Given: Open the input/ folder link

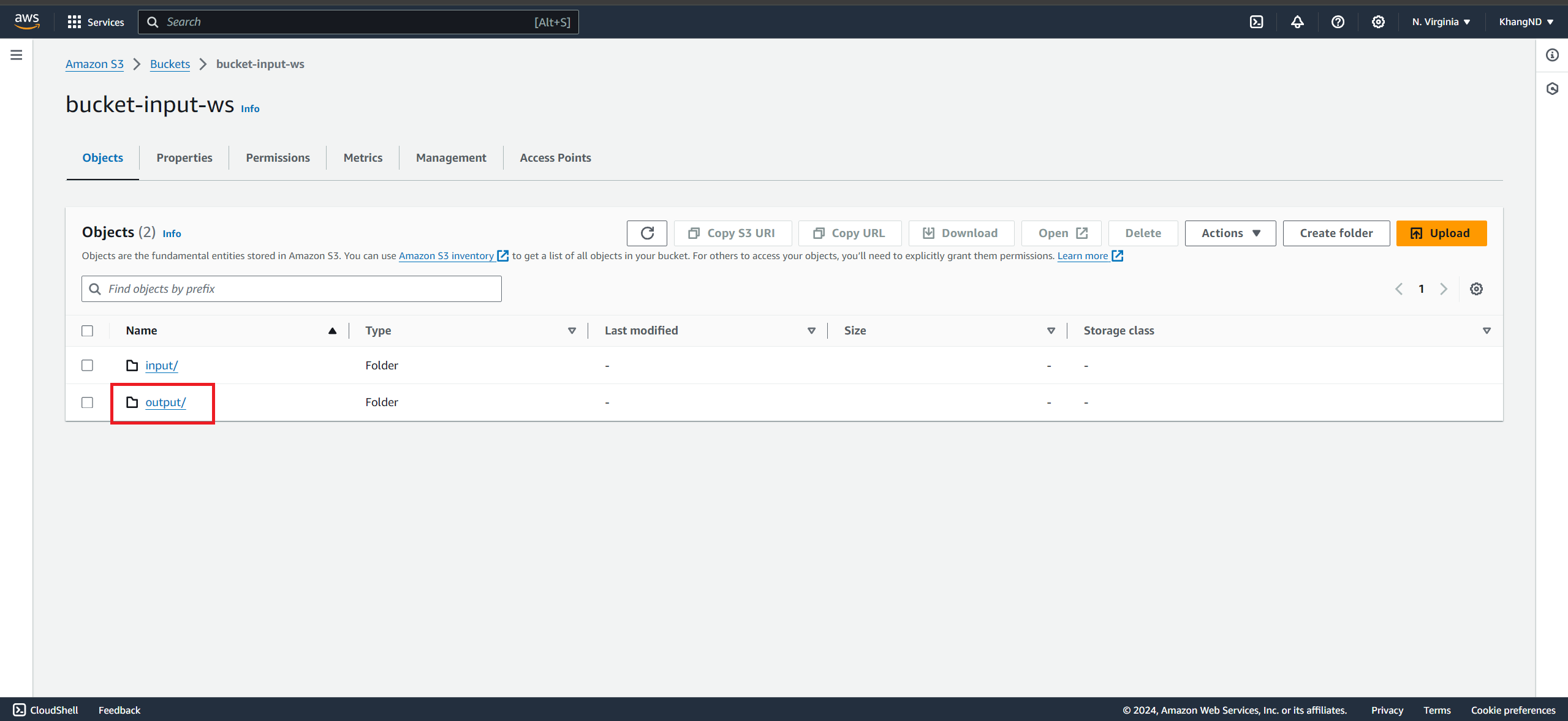Looking at the screenshot, I should pyautogui.click(x=161, y=366).
